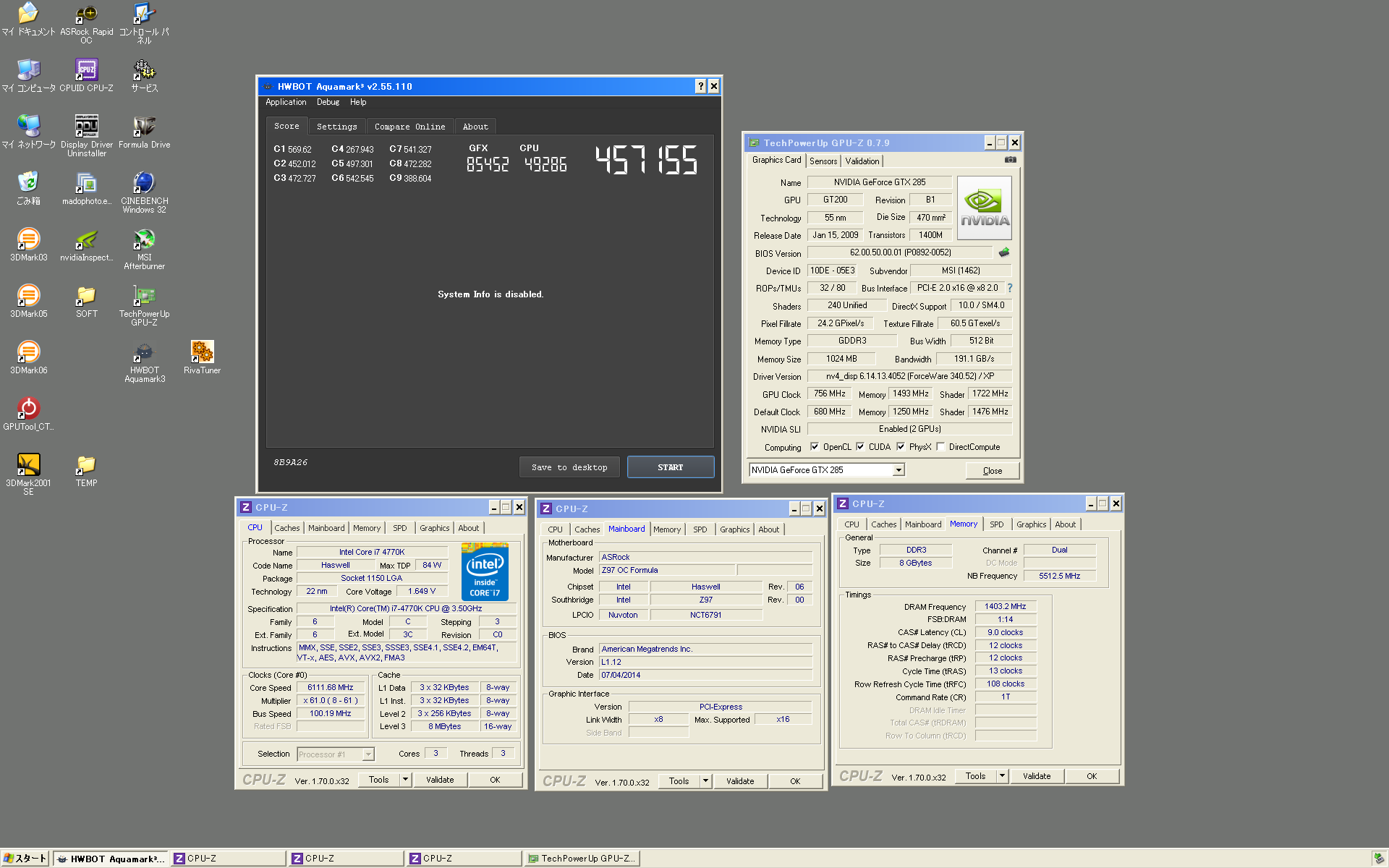Launch CPUID CPU-Z desktop shortcut
This screenshot has height=868, width=1389.
(x=86, y=75)
